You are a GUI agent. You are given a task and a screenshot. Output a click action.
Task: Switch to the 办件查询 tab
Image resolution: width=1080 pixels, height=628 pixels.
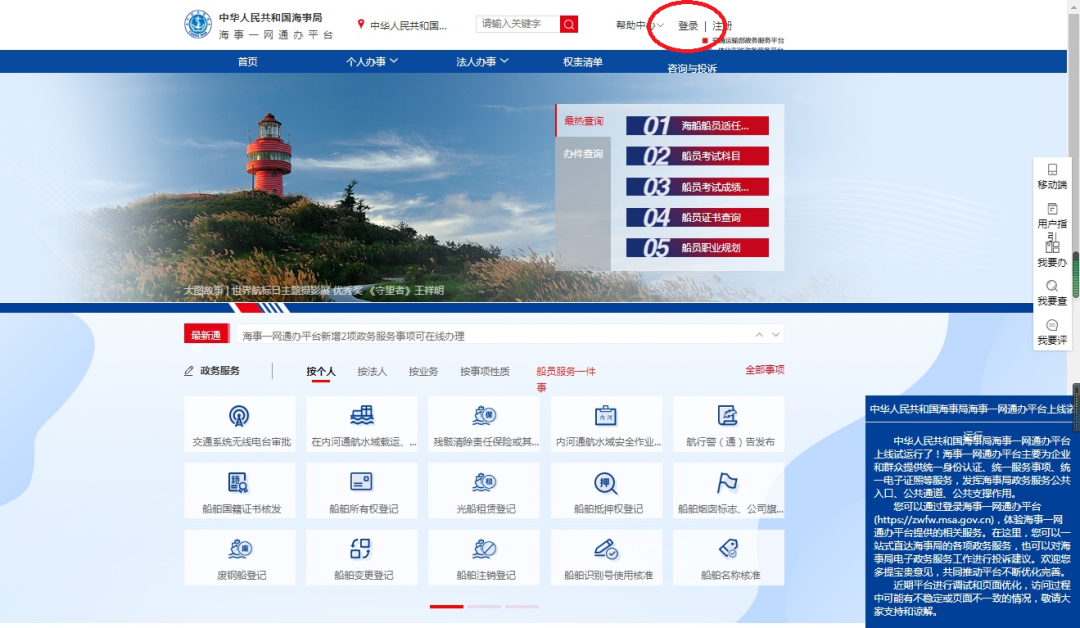[x=583, y=154]
